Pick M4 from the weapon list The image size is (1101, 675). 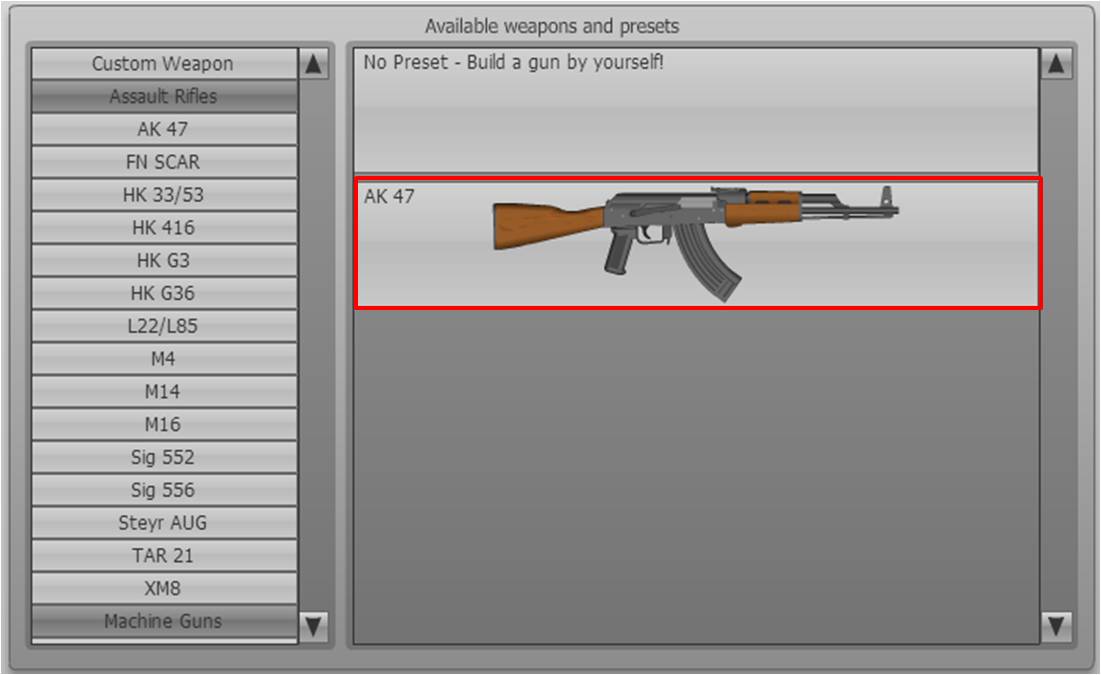(164, 358)
